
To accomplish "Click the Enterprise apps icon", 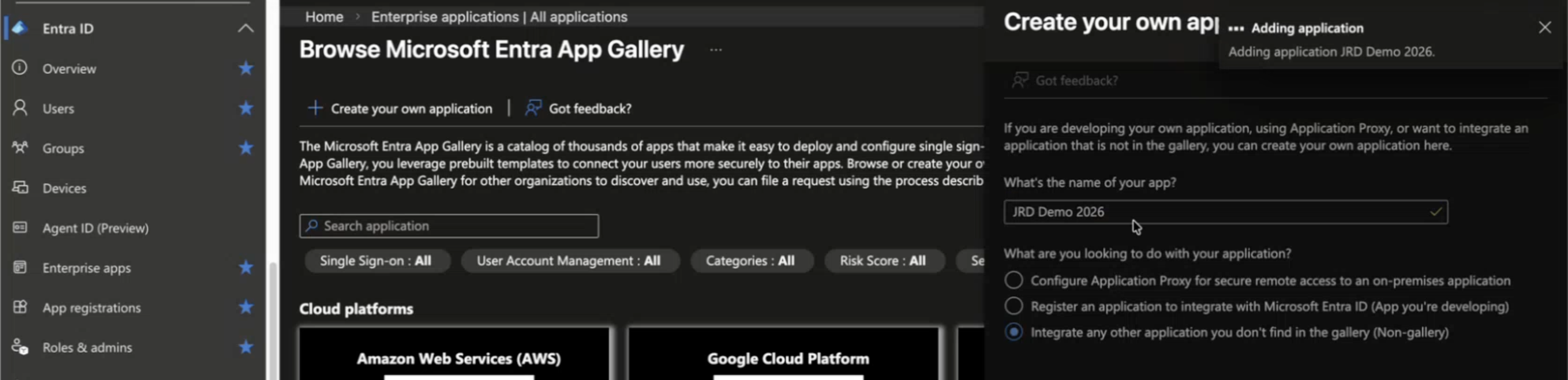I will tap(20, 267).
